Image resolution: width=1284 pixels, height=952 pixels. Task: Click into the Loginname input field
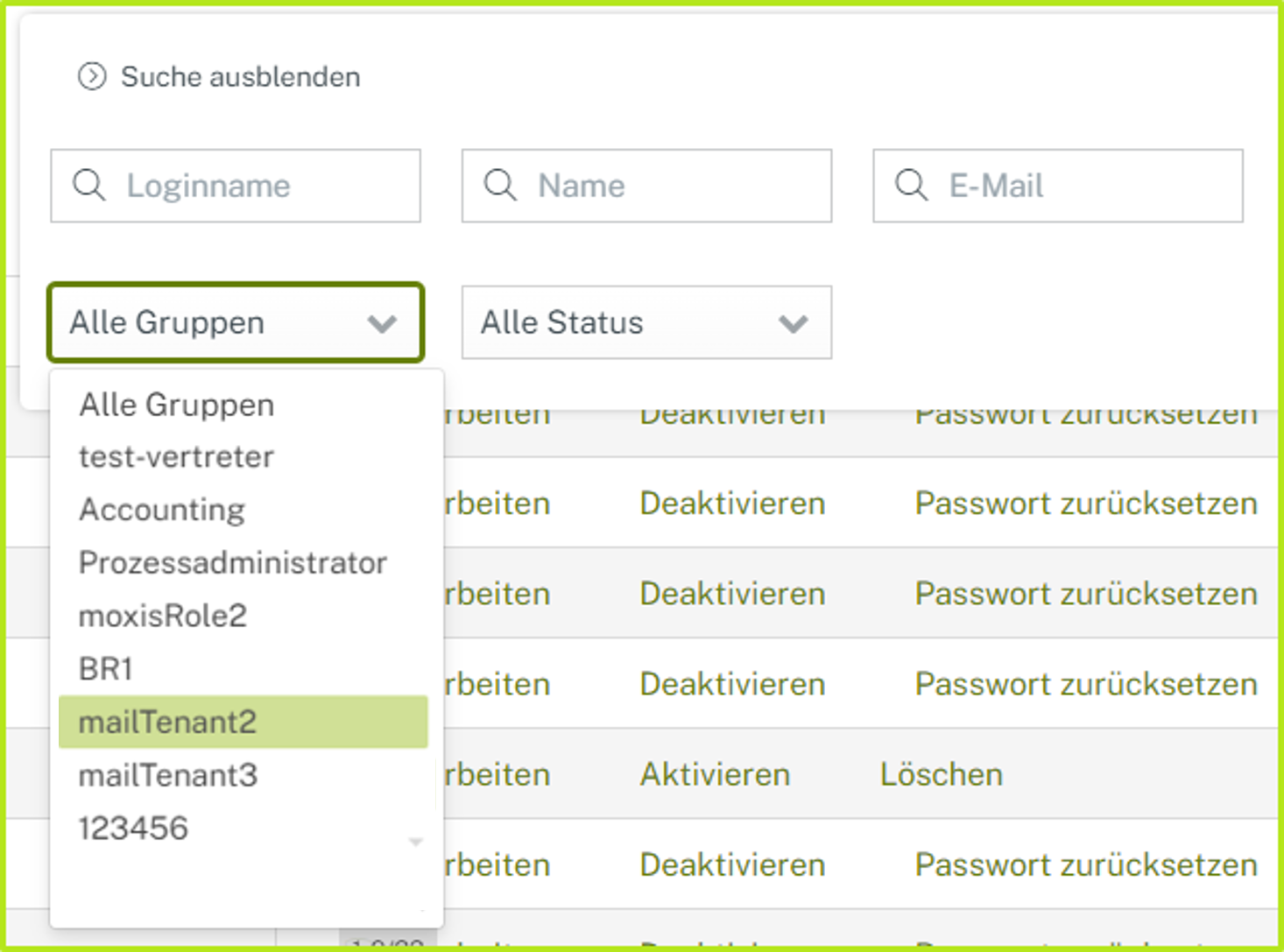pyautogui.click(x=245, y=185)
